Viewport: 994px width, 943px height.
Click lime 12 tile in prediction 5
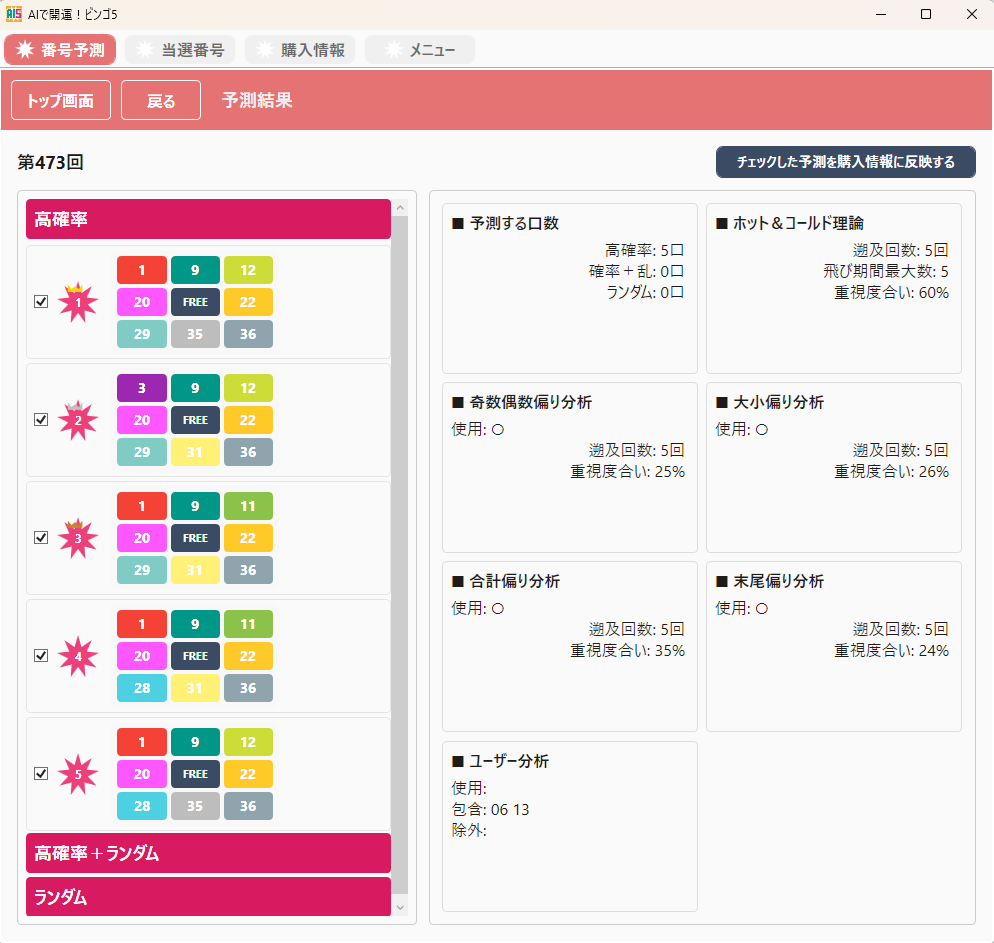point(248,741)
